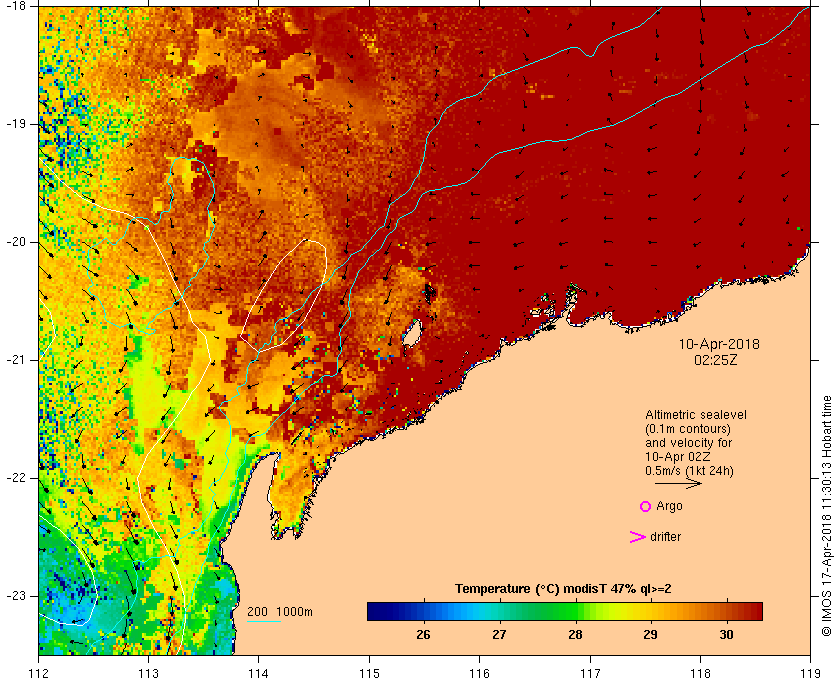Click the text 'and velocity for'
840x680 pixels.
pos(688,443)
